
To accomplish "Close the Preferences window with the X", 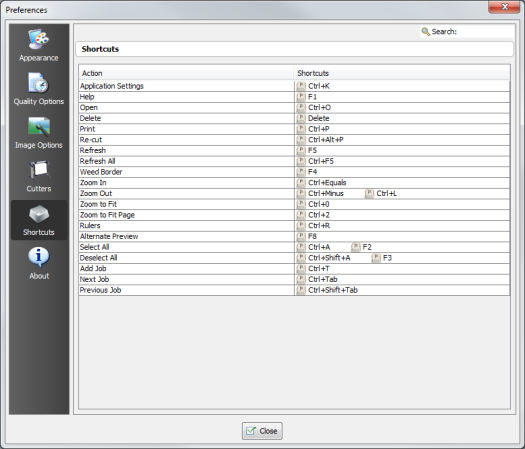I will click(x=504, y=7).
